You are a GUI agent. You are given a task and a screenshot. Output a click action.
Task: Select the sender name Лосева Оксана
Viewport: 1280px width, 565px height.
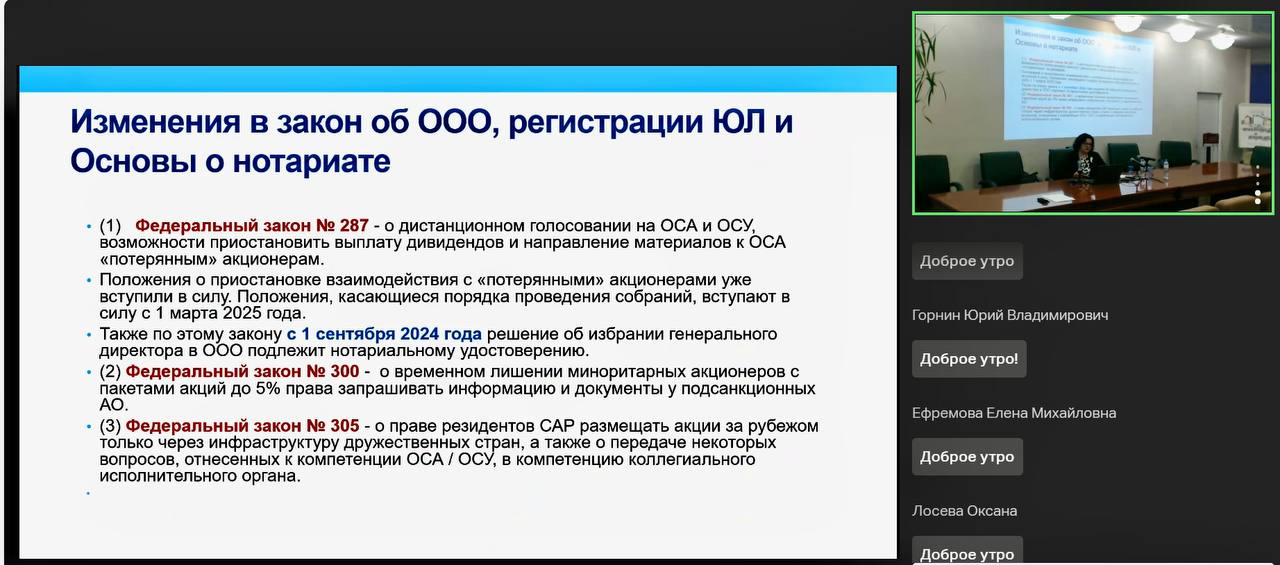[x=964, y=511]
